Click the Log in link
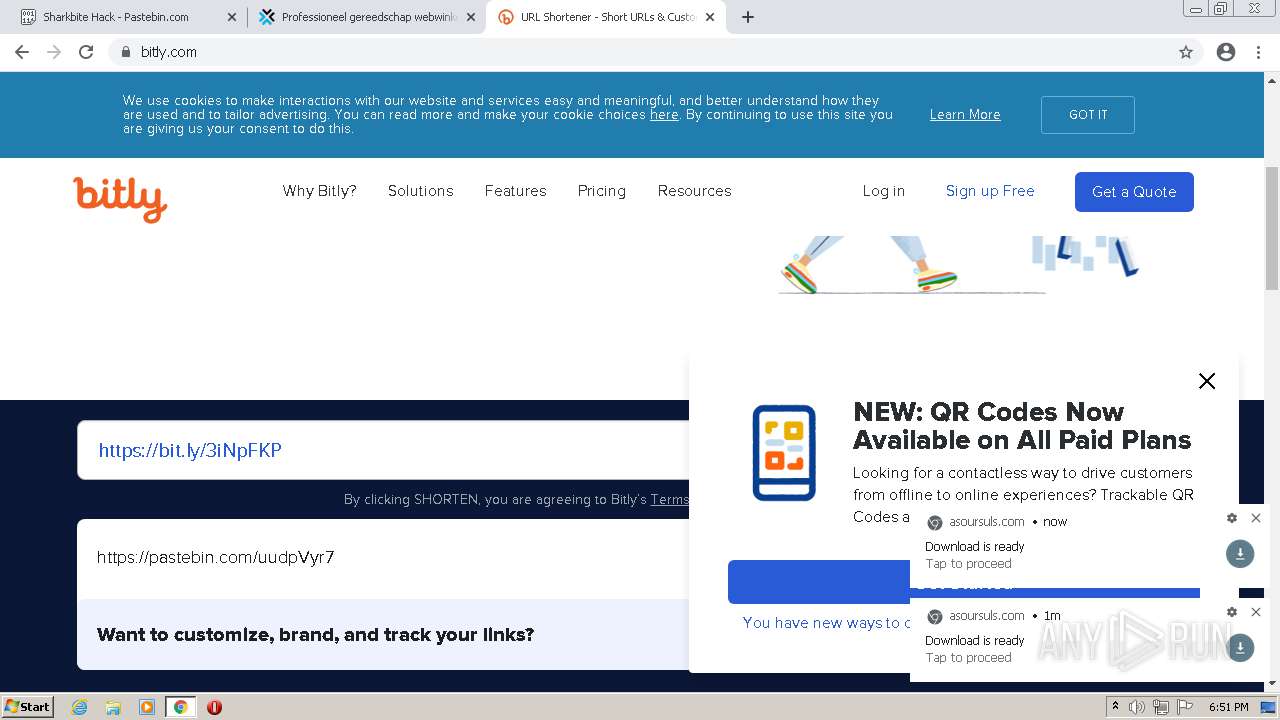Viewport: 1280px width, 720px height. [x=883, y=191]
